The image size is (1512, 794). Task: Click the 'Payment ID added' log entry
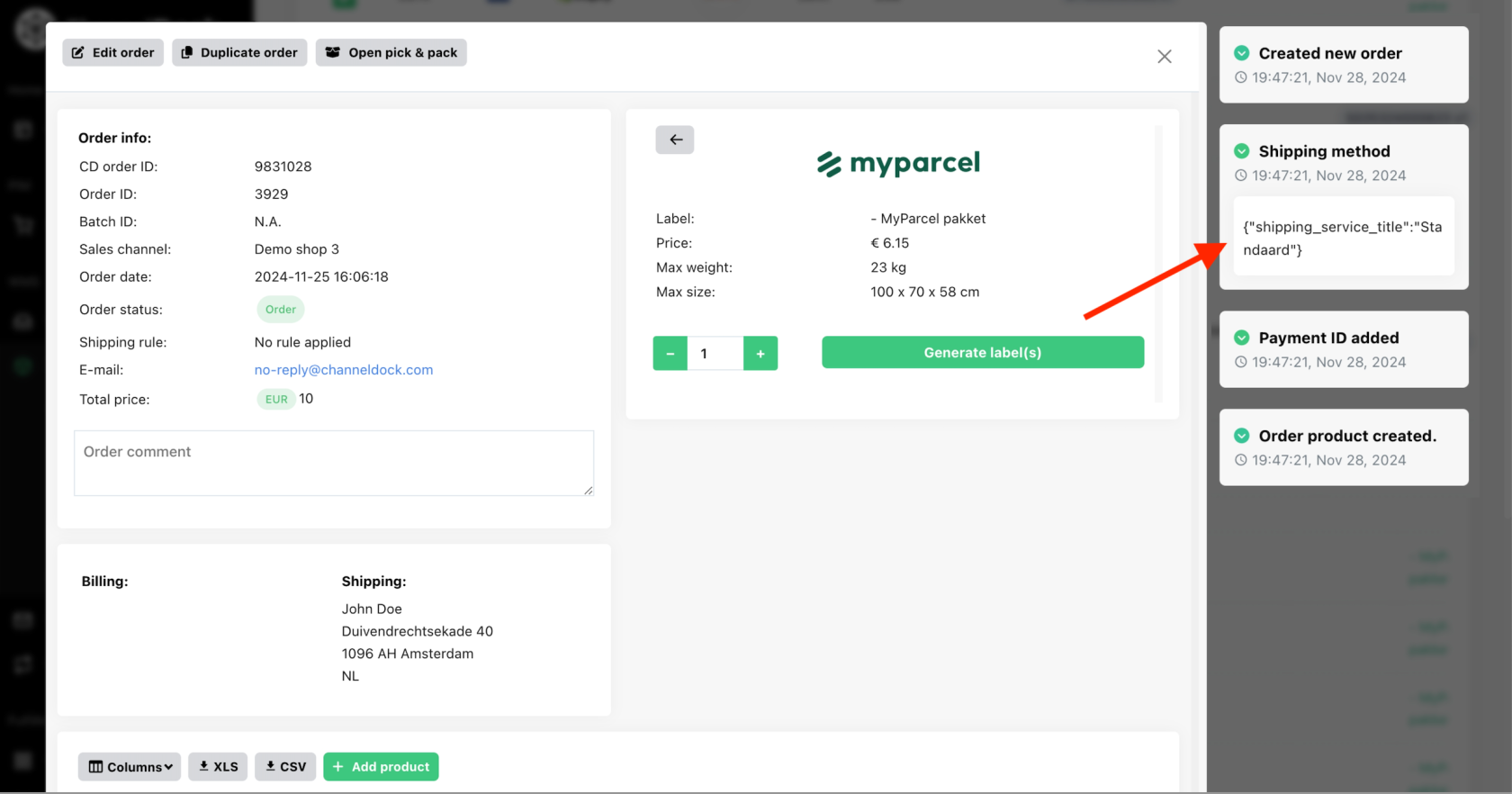click(1344, 349)
